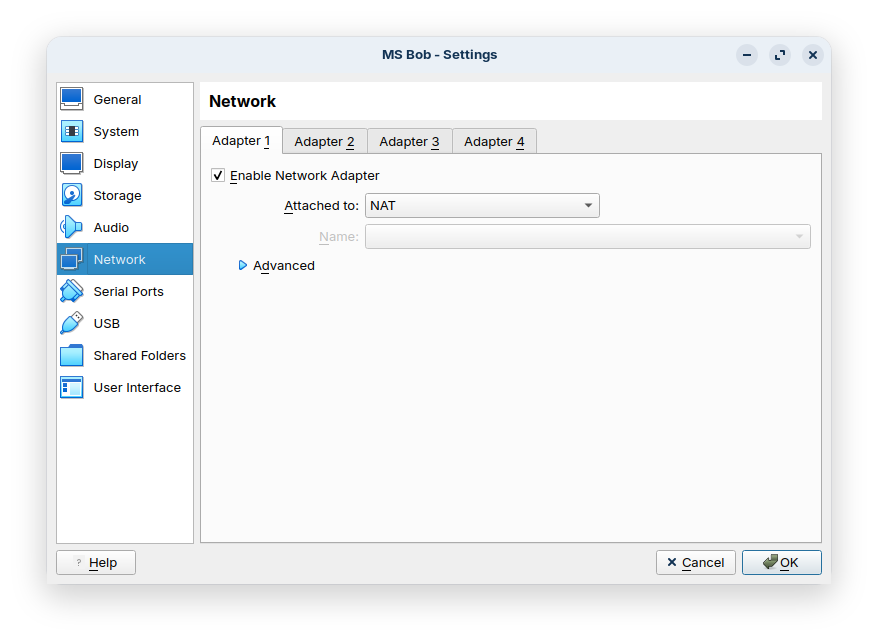The height and width of the screenshot is (641, 878).
Task: Switch to the Adapter 2 tab
Action: 324,142
